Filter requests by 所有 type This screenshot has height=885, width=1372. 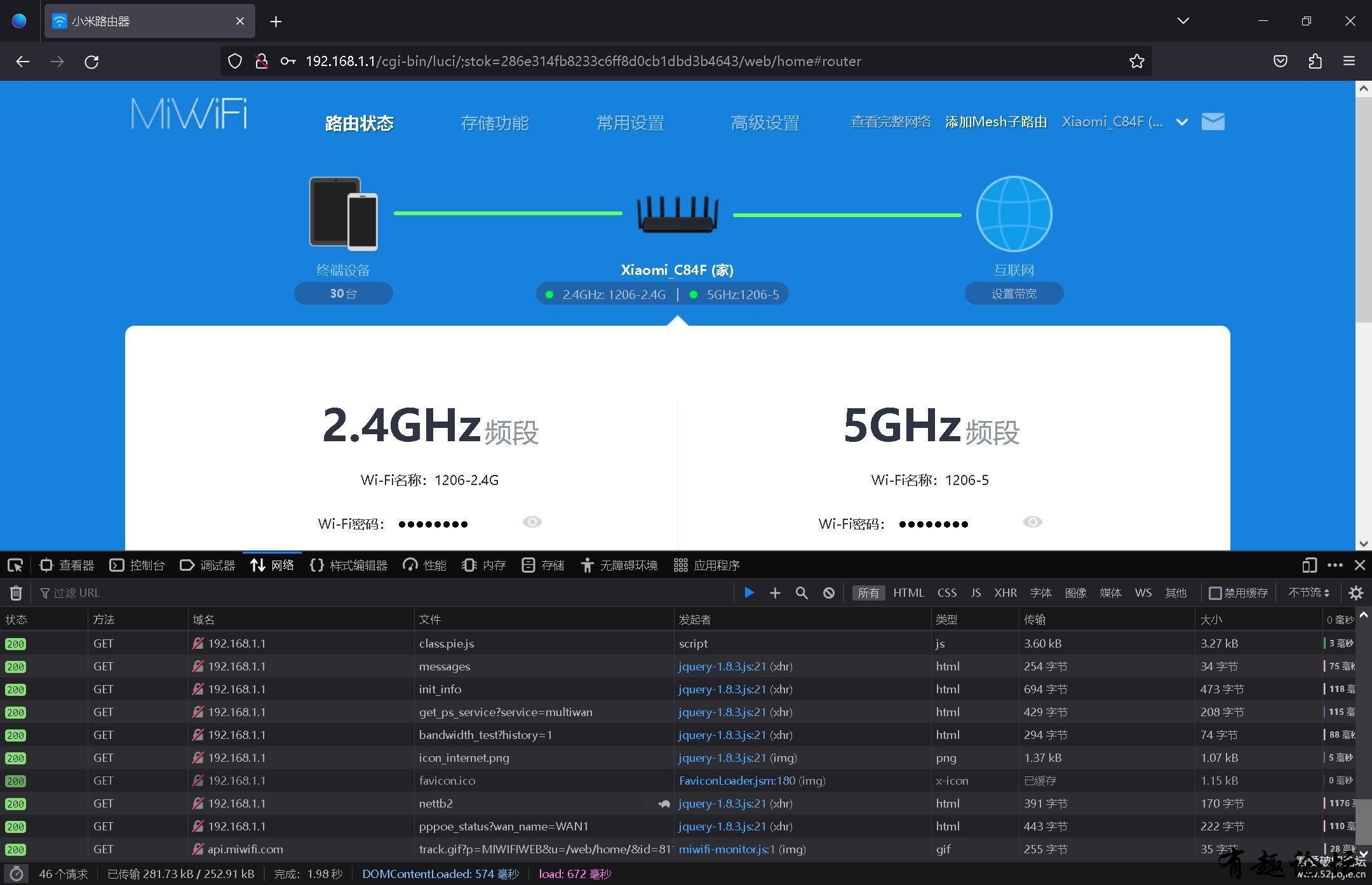coord(868,593)
